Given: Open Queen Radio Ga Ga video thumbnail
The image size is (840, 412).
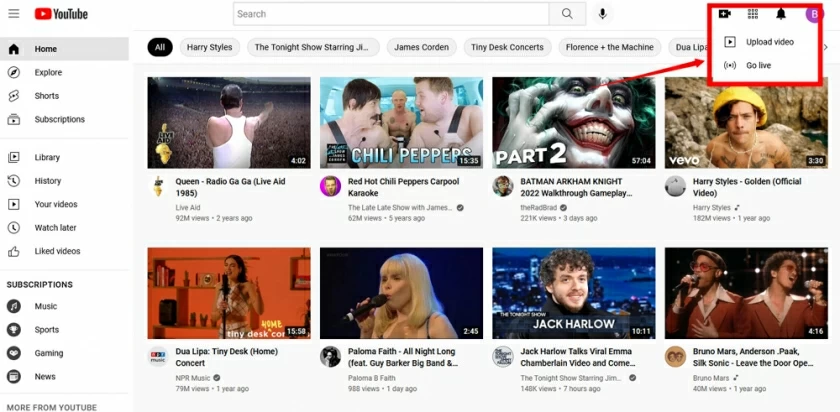Looking at the screenshot, I should (229, 122).
